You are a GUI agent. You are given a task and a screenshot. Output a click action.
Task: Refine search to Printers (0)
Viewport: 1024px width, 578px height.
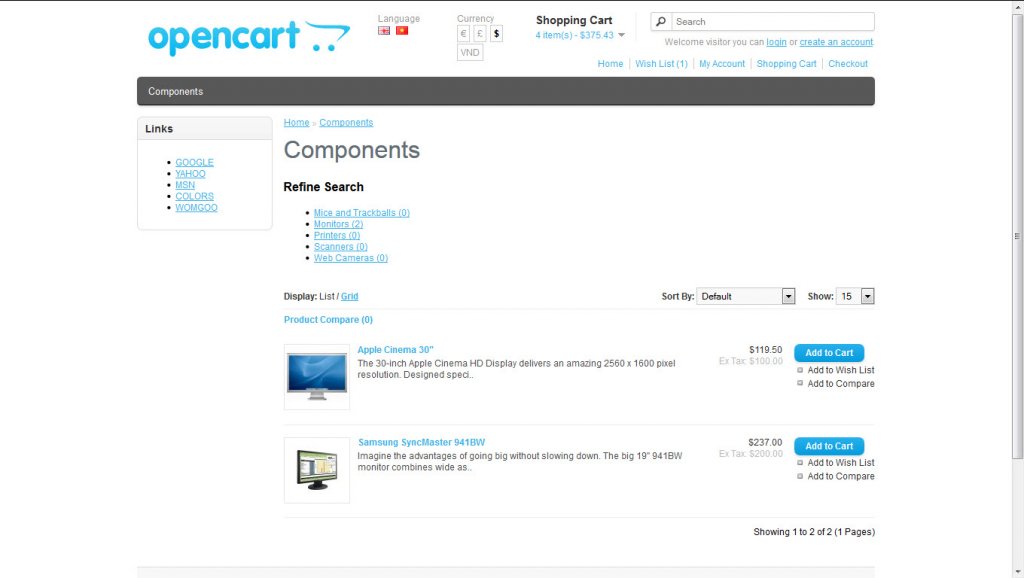[336, 235]
